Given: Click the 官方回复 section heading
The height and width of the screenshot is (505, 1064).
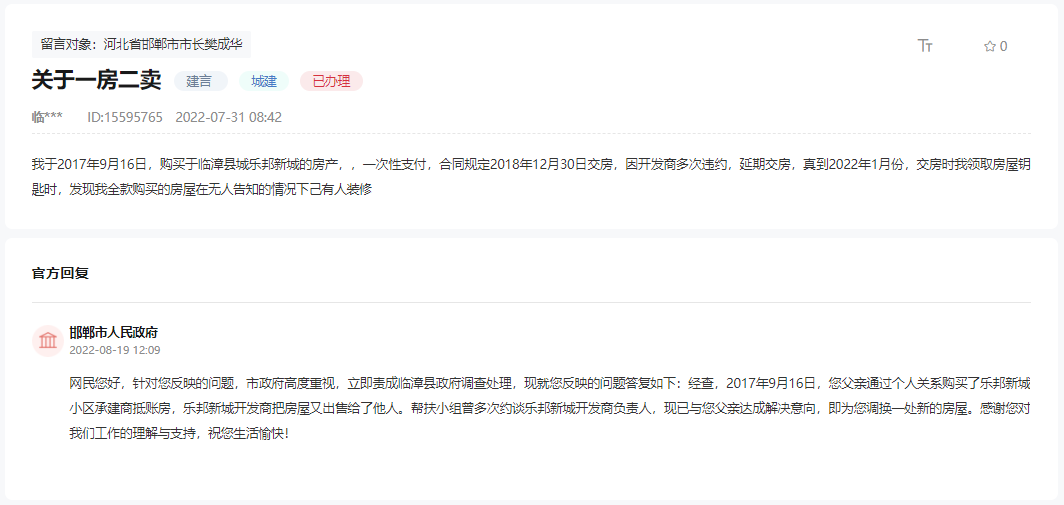Looking at the screenshot, I should point(60,274).
